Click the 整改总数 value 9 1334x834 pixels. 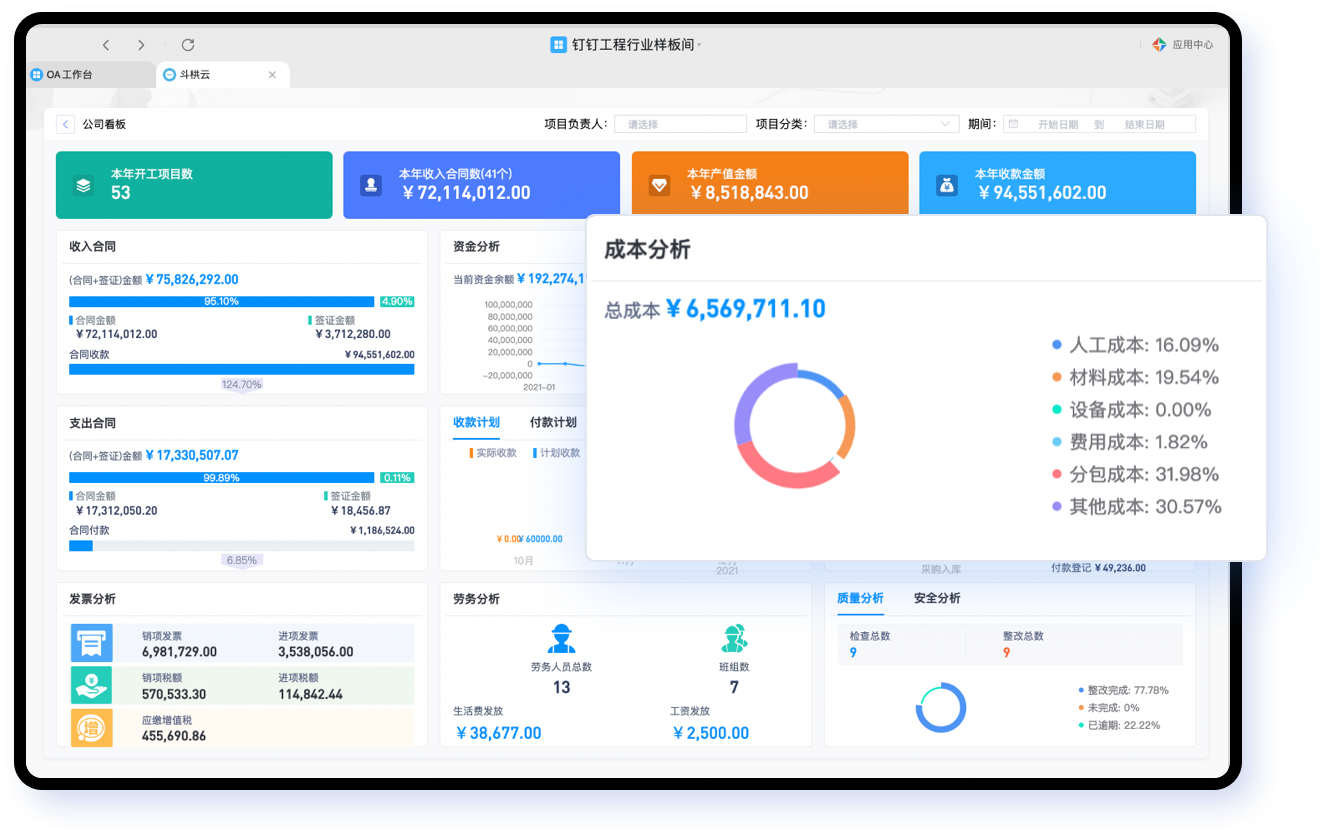pyautogui.click(x=1006, y=653)
